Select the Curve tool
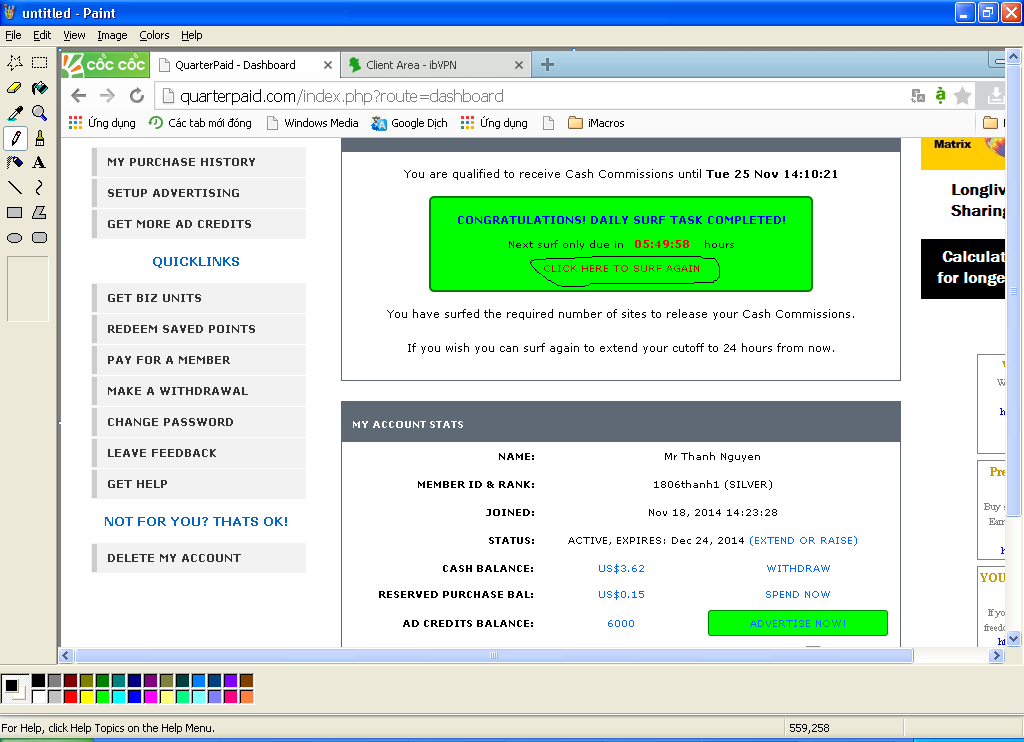Image resolution: width=1024 pixels, height=742 pixels. point(40,187)
